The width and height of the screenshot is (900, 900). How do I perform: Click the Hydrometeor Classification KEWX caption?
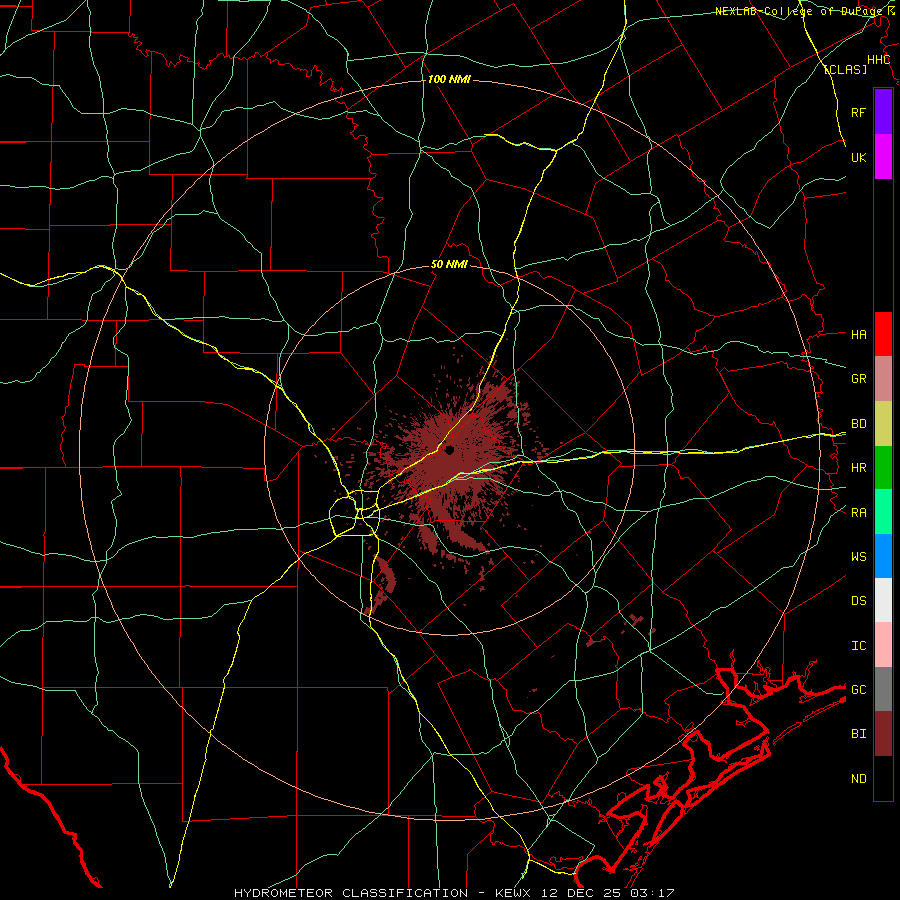tap(454, 893)
